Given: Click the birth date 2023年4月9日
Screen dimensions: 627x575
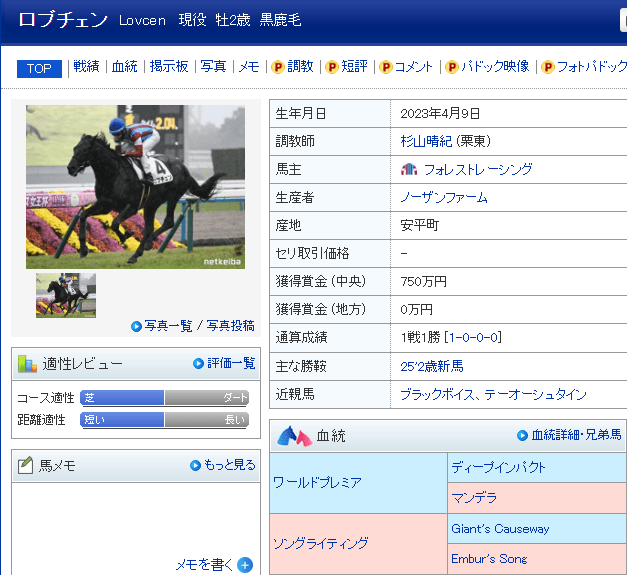Looking at the screenshot, I should (440, 114).
